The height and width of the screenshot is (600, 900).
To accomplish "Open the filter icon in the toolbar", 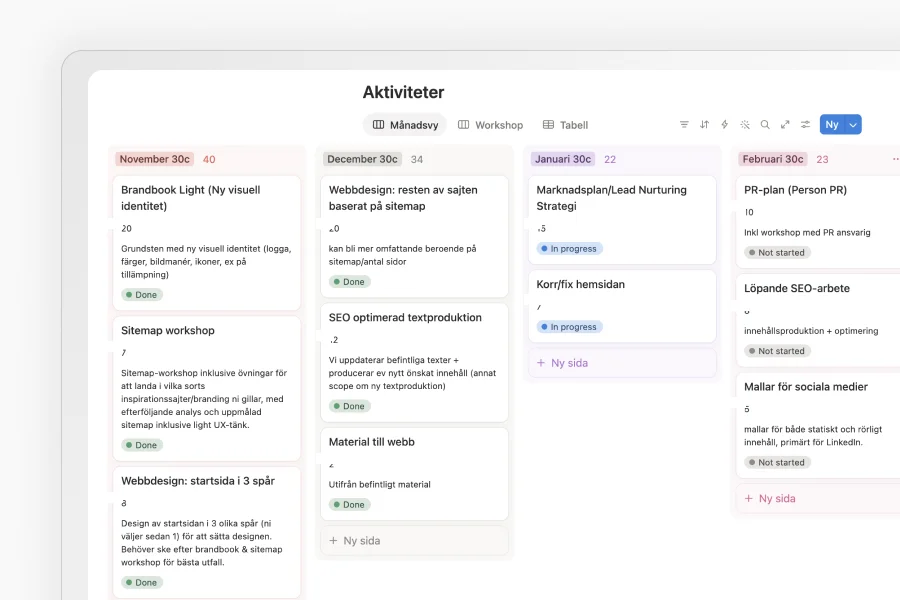I will pyautogui.click(x=684, y=125).
